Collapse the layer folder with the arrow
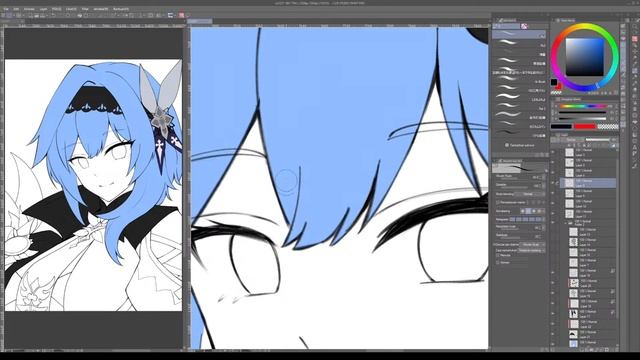Image resolution: width=640 pixels, height=360 pixels. coord(566,223)
